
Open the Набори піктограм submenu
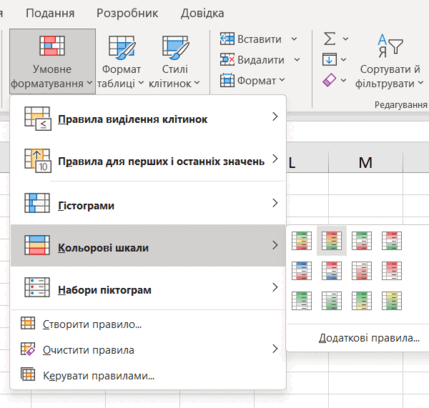point(148,287)
